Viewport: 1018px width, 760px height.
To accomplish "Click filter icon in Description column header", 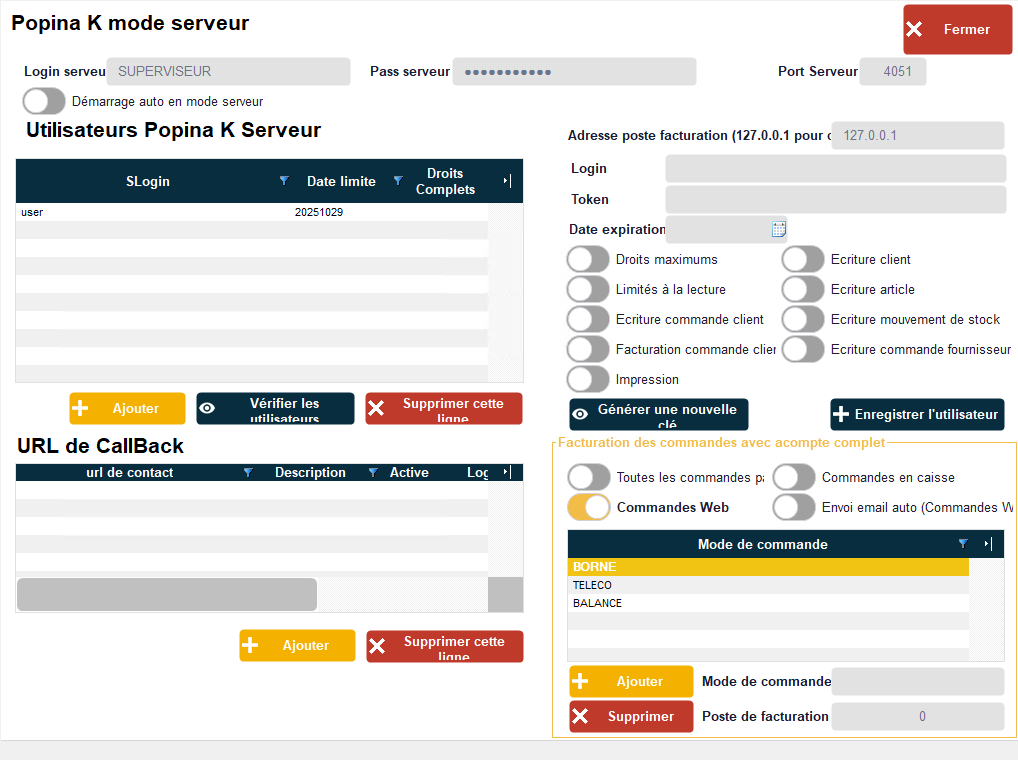I will tap(373, 472).
